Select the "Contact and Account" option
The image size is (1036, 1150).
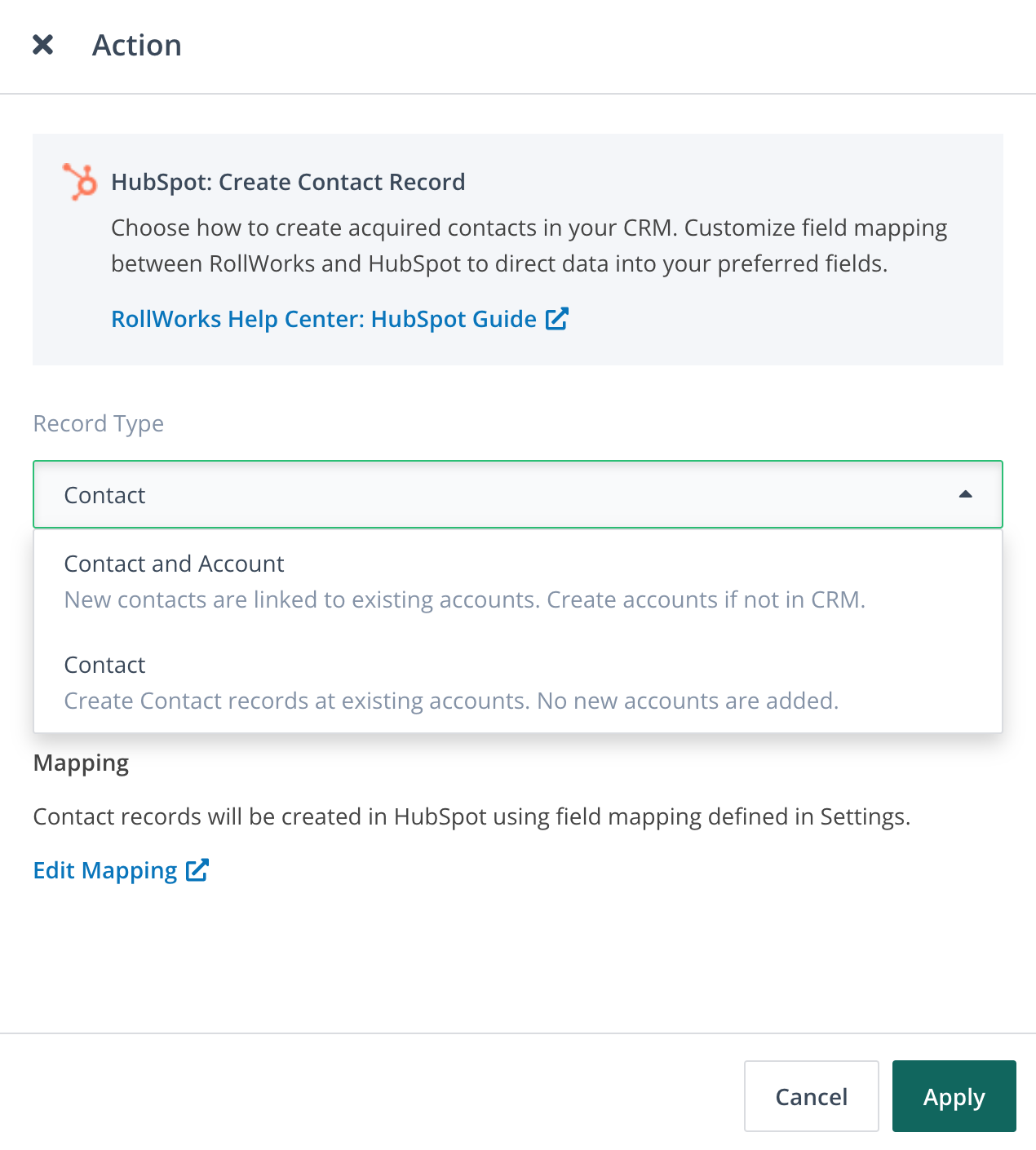pos(174,564)
